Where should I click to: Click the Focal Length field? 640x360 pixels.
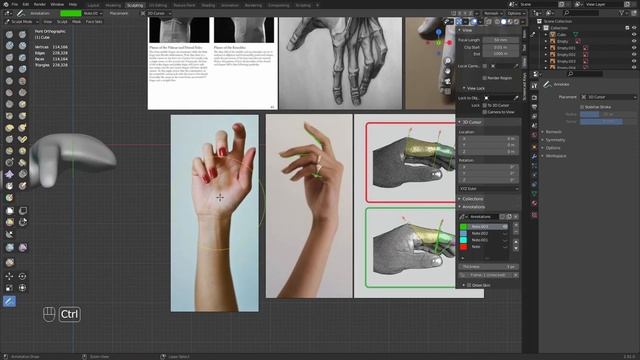coord(501,40)
